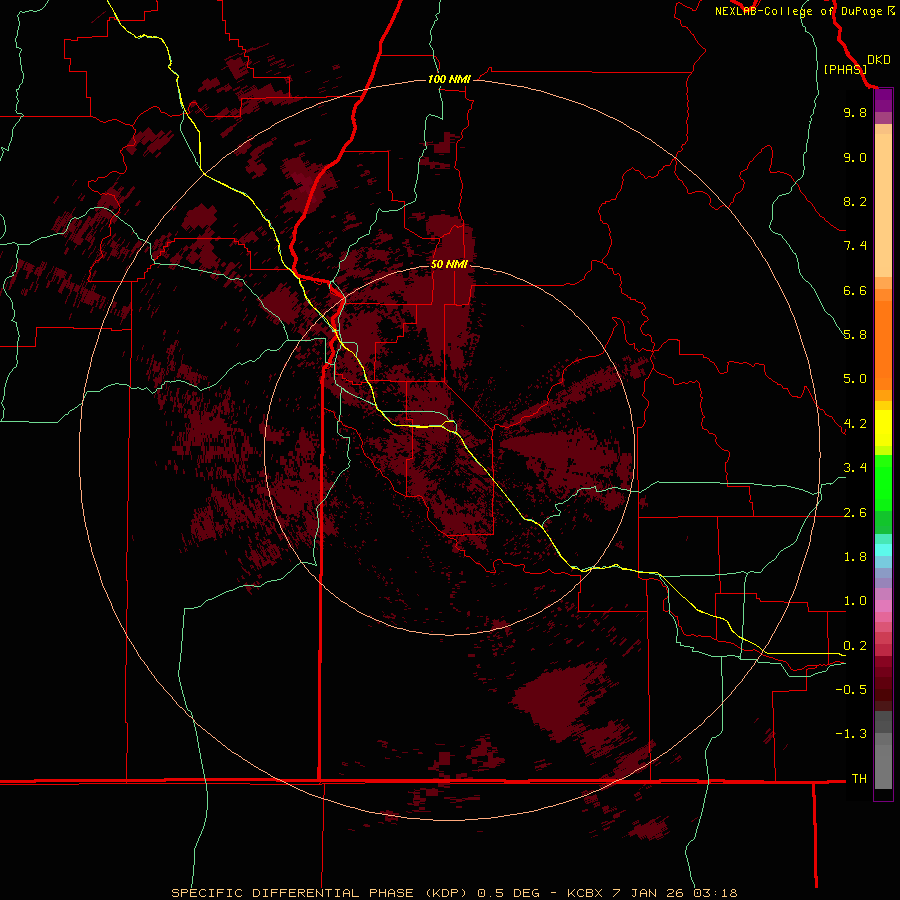
Task: Click the 1.0 value on the color scale
Action: tap(855, 601)
